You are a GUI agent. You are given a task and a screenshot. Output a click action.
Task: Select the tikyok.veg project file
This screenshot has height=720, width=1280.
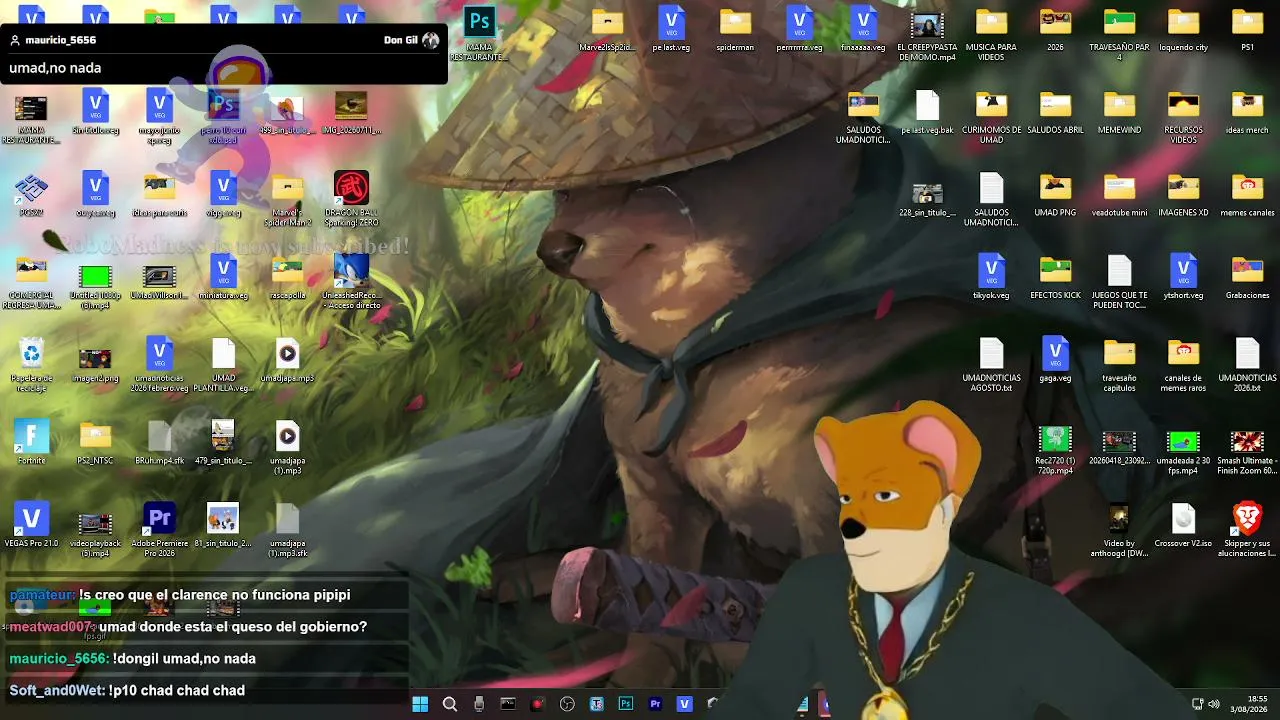(991, 276)
